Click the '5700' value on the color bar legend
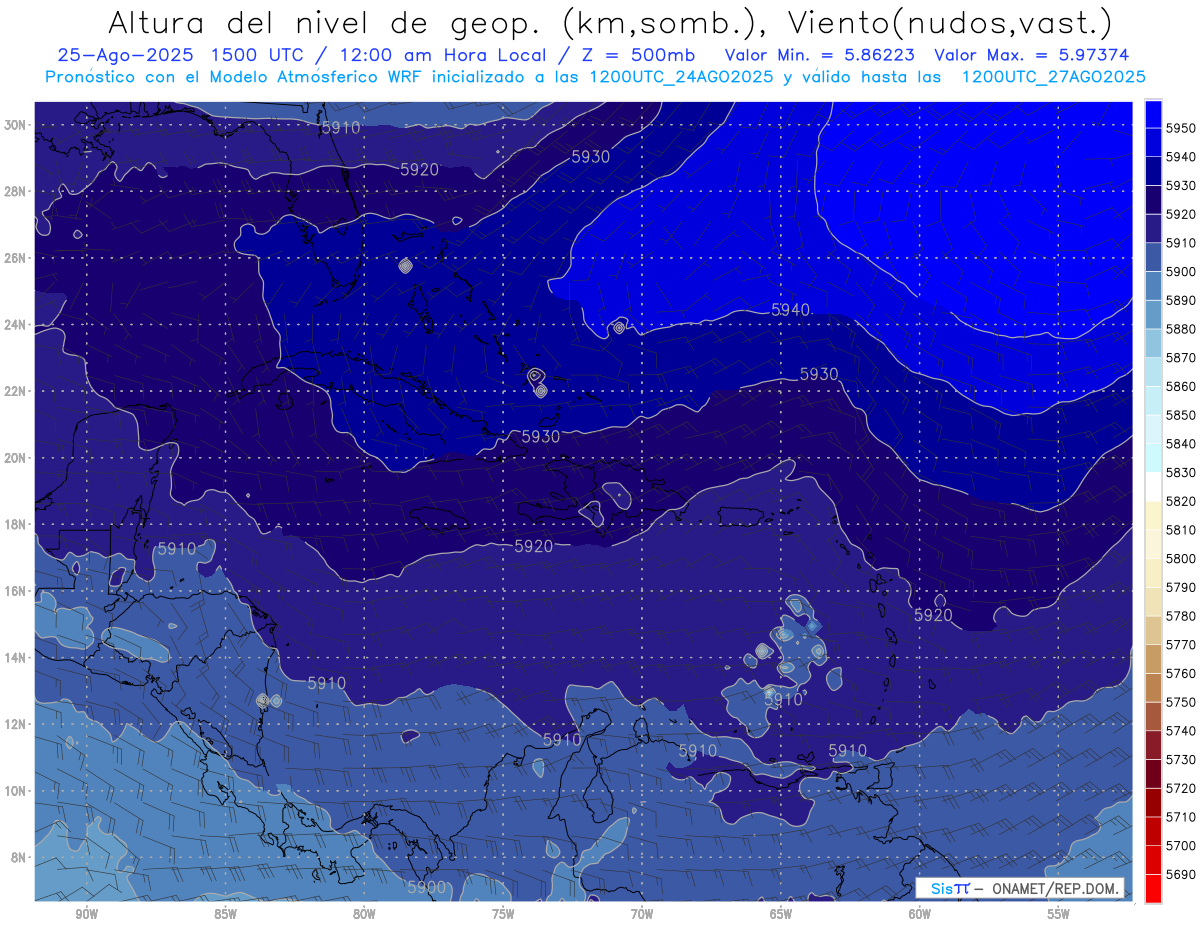The height and width of the screenshot is (927, 1200). click(1181, 845)
